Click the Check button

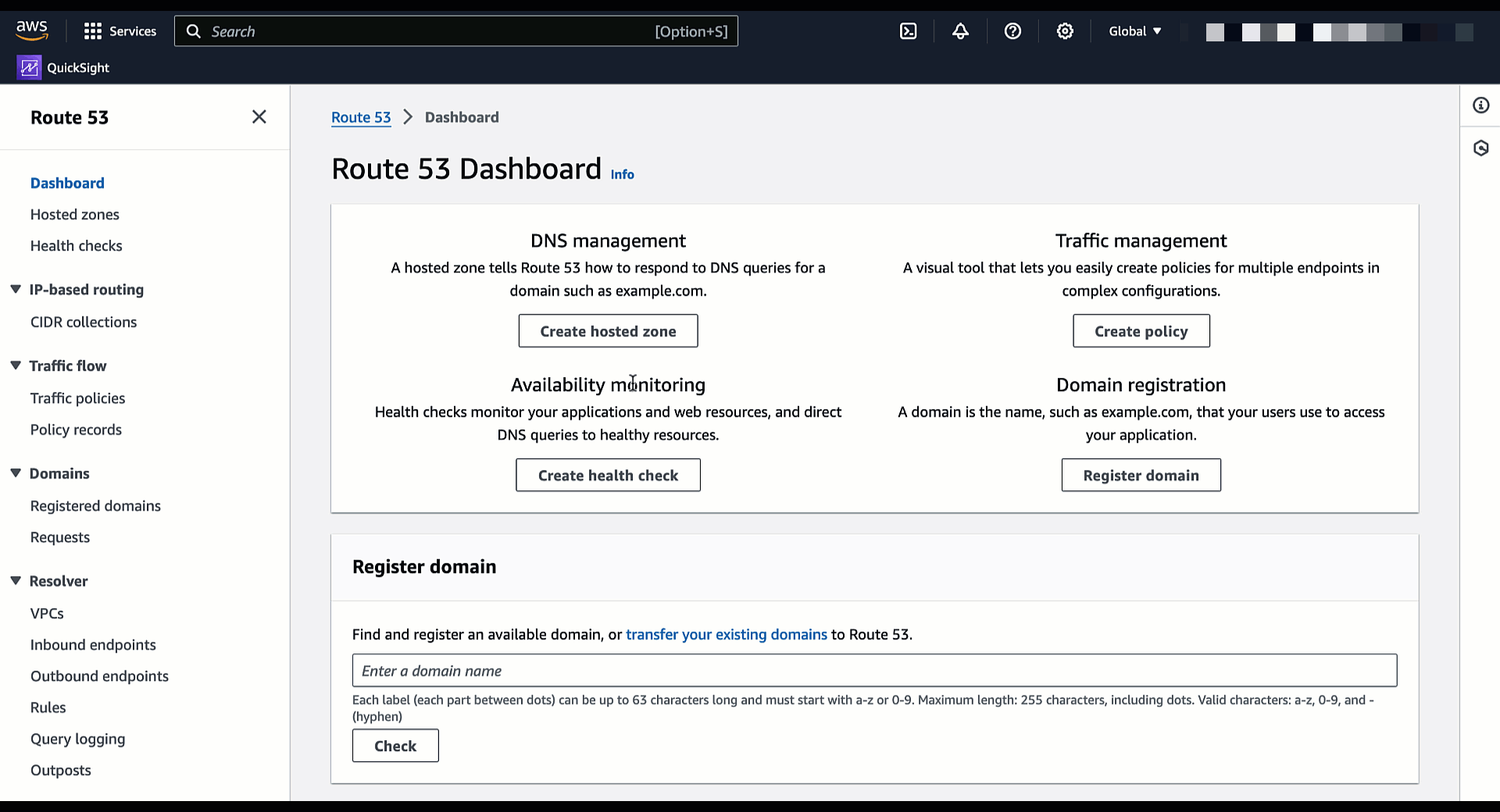tap(395, 746)
